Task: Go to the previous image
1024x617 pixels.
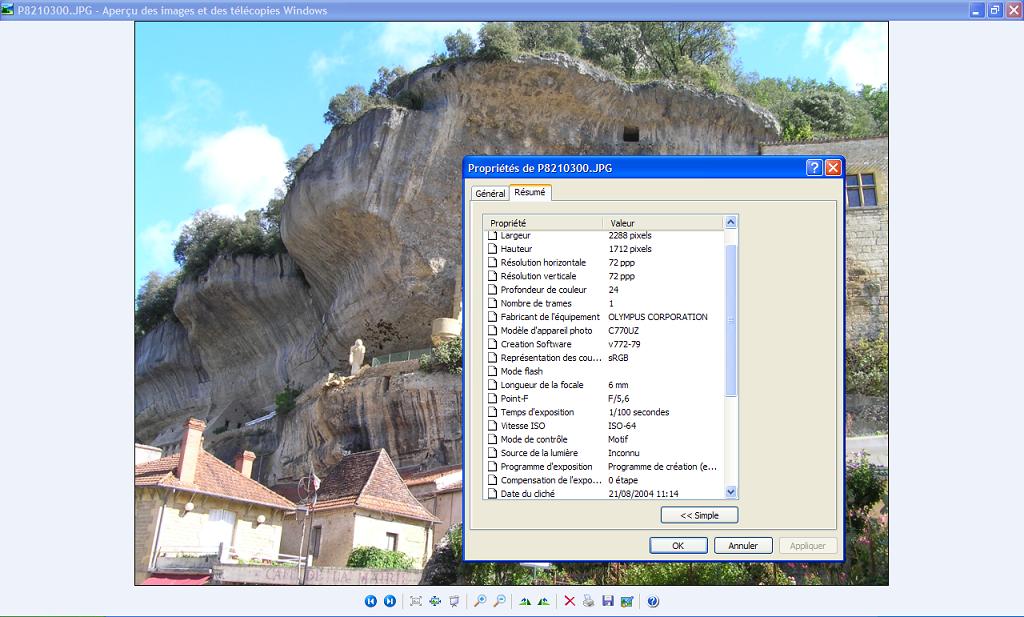Action: (371, 601)
